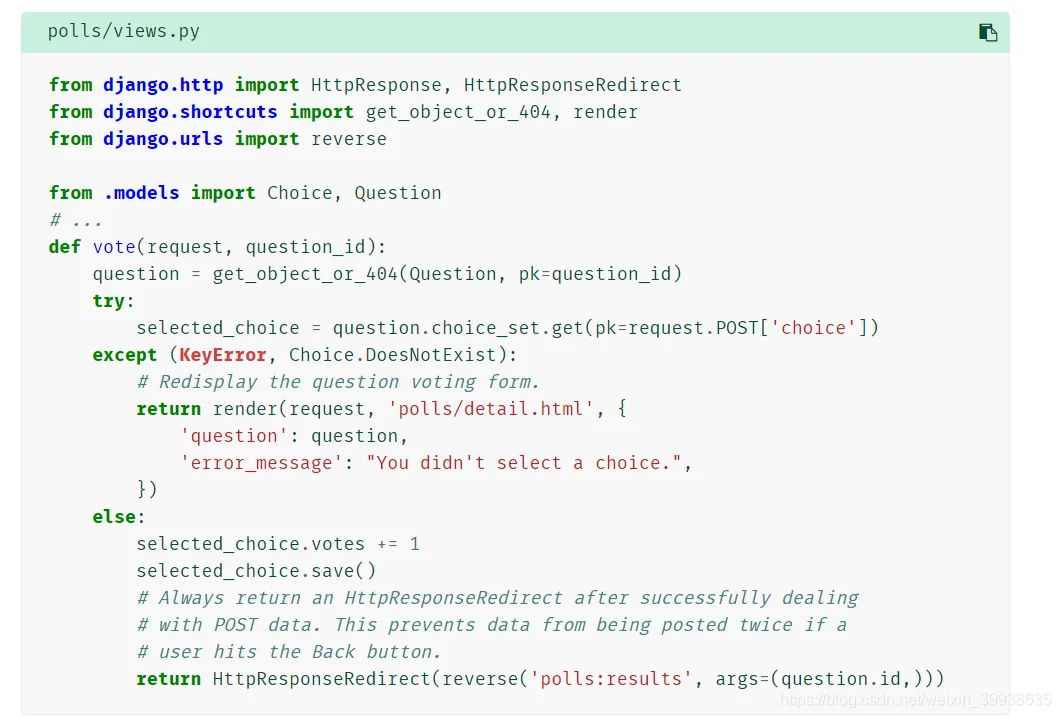Viewport: 1061px width, 718px height.
Task: Click the "You didn't select a choice." string
Action: (x=524, y=464)
